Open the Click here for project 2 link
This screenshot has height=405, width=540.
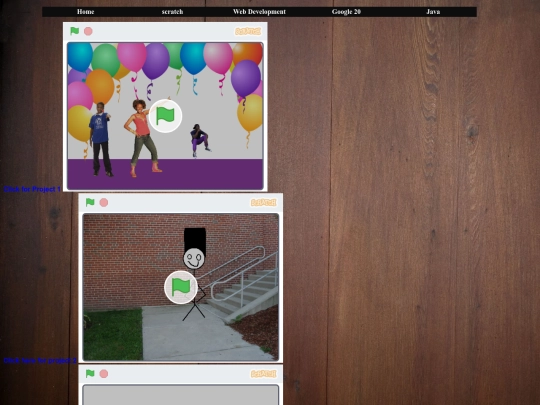tap(40, 361)
